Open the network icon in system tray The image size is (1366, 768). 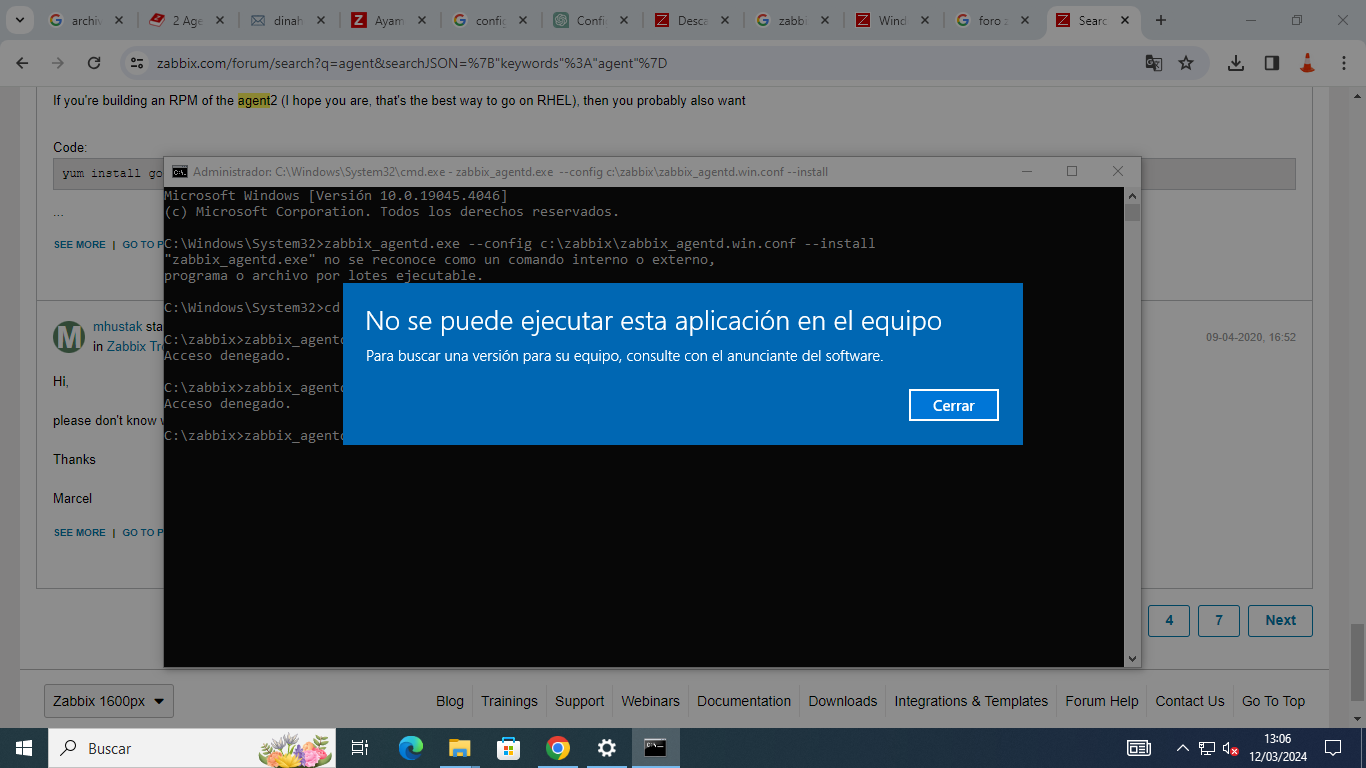click(1207, 748)
